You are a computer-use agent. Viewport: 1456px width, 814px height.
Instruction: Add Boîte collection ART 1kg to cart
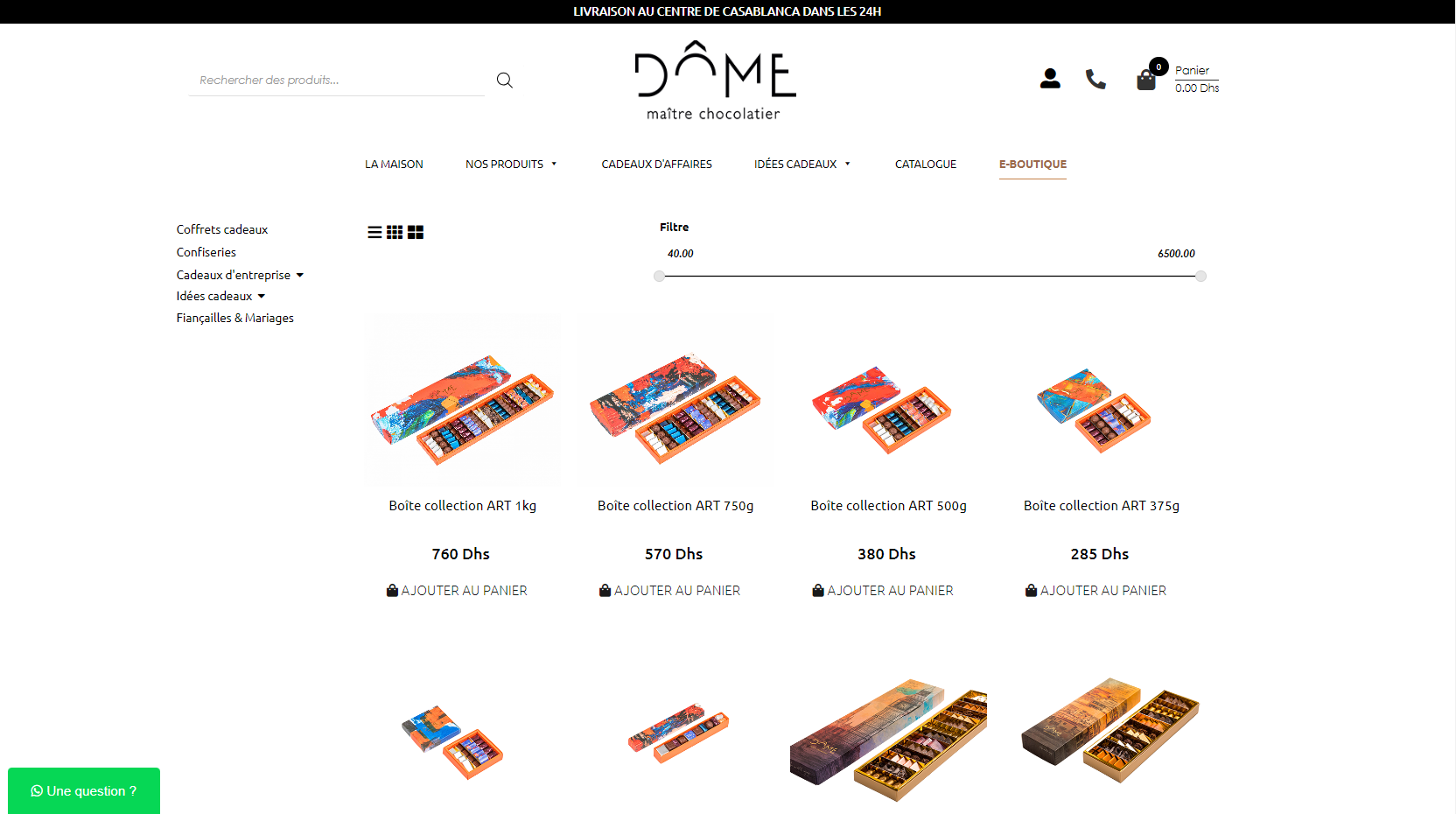pyautogui.click(x=457, y=591)
